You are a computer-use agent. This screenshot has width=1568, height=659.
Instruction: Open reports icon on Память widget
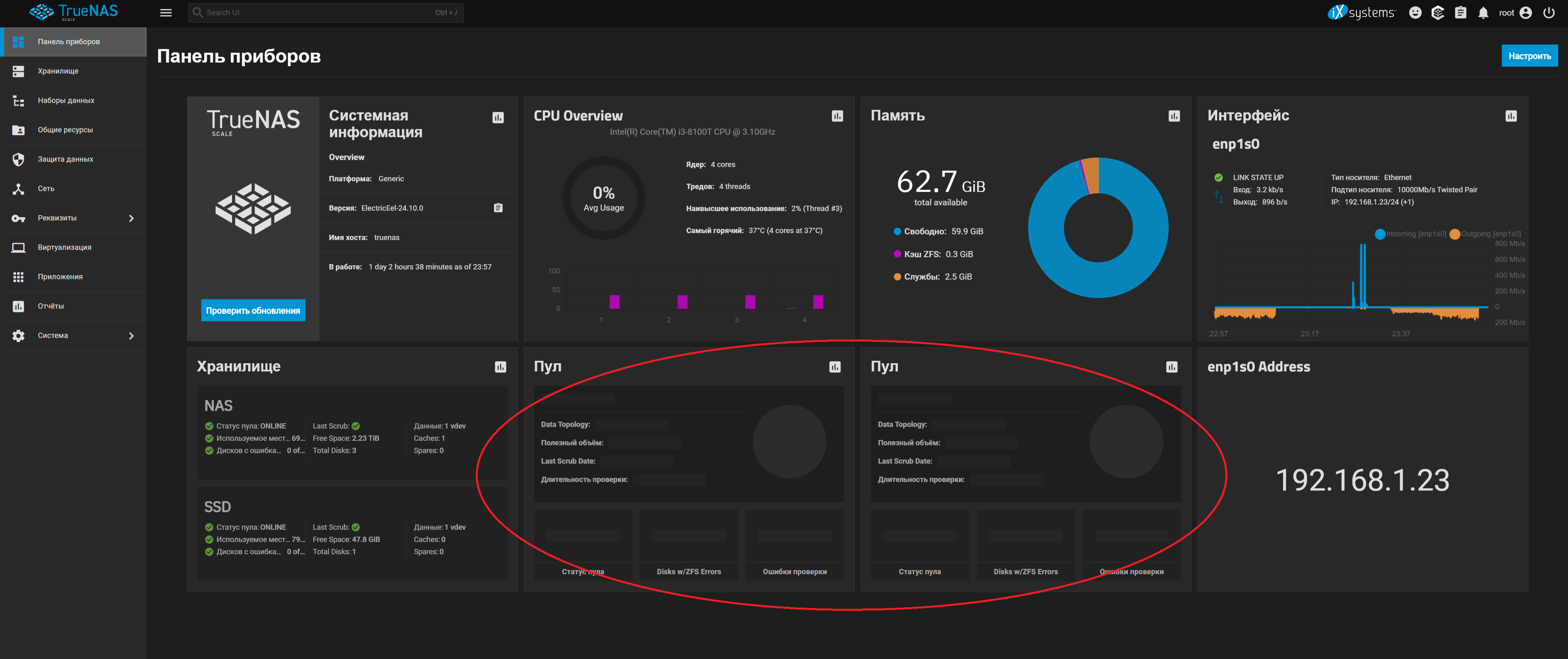point(1174,115)
